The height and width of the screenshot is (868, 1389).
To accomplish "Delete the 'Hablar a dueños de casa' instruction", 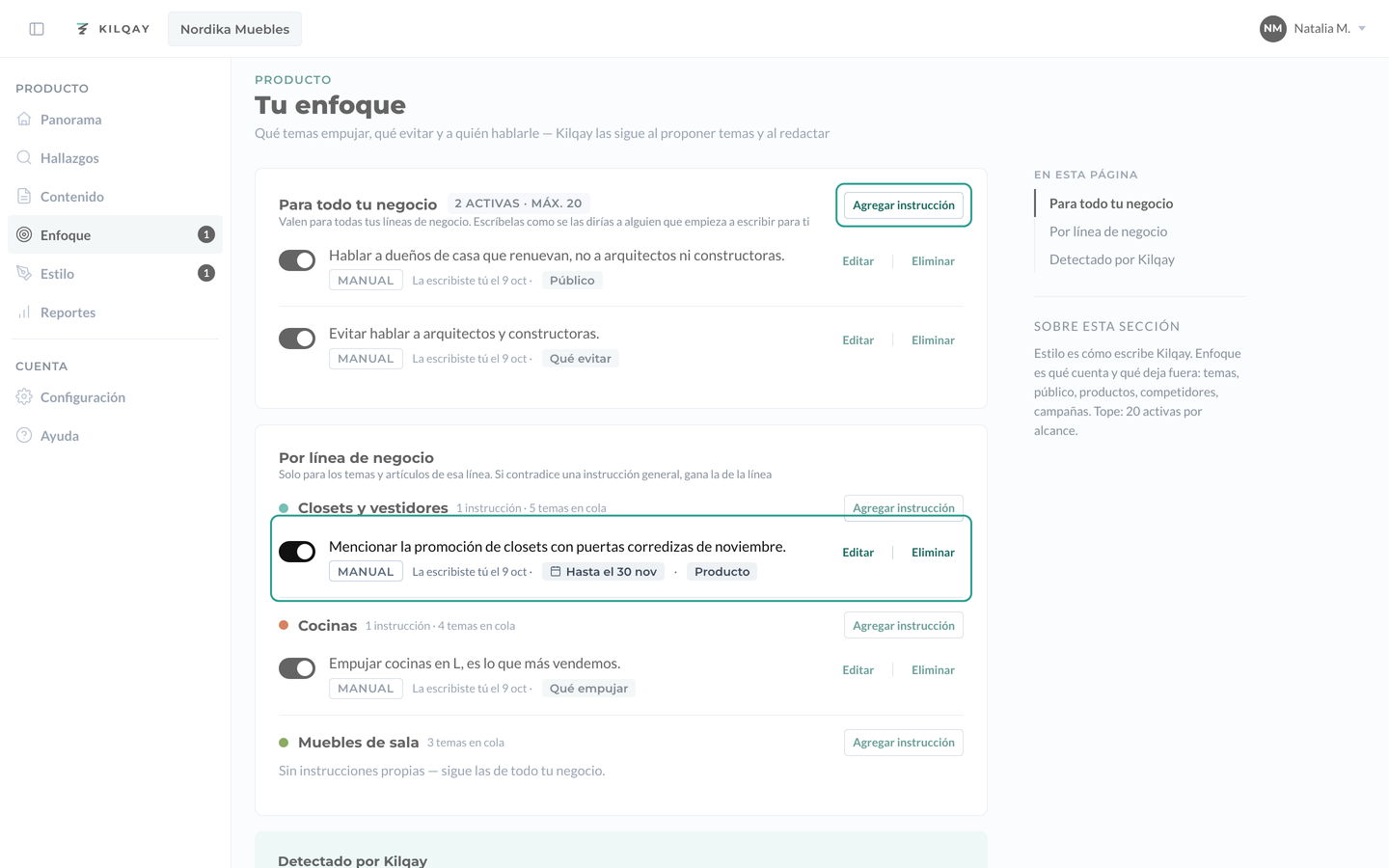I will click(933, 261).
